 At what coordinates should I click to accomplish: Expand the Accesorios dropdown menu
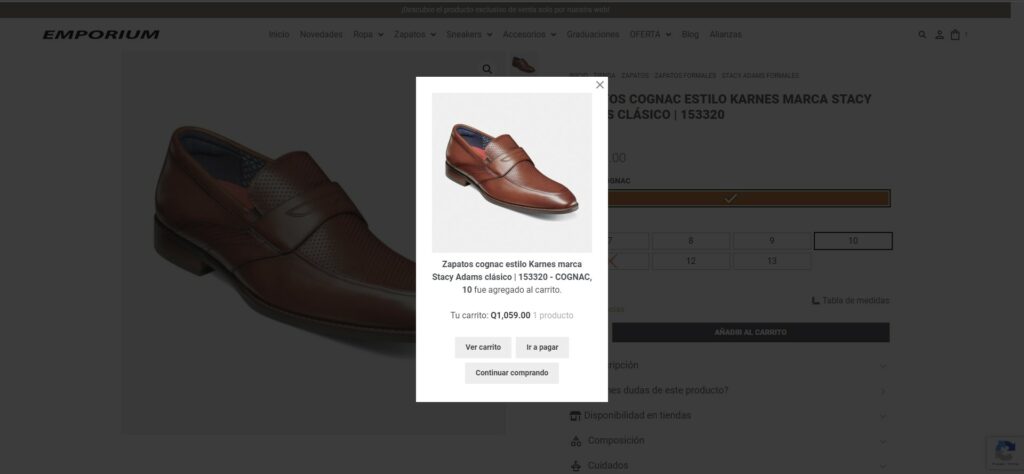(530, 35)
